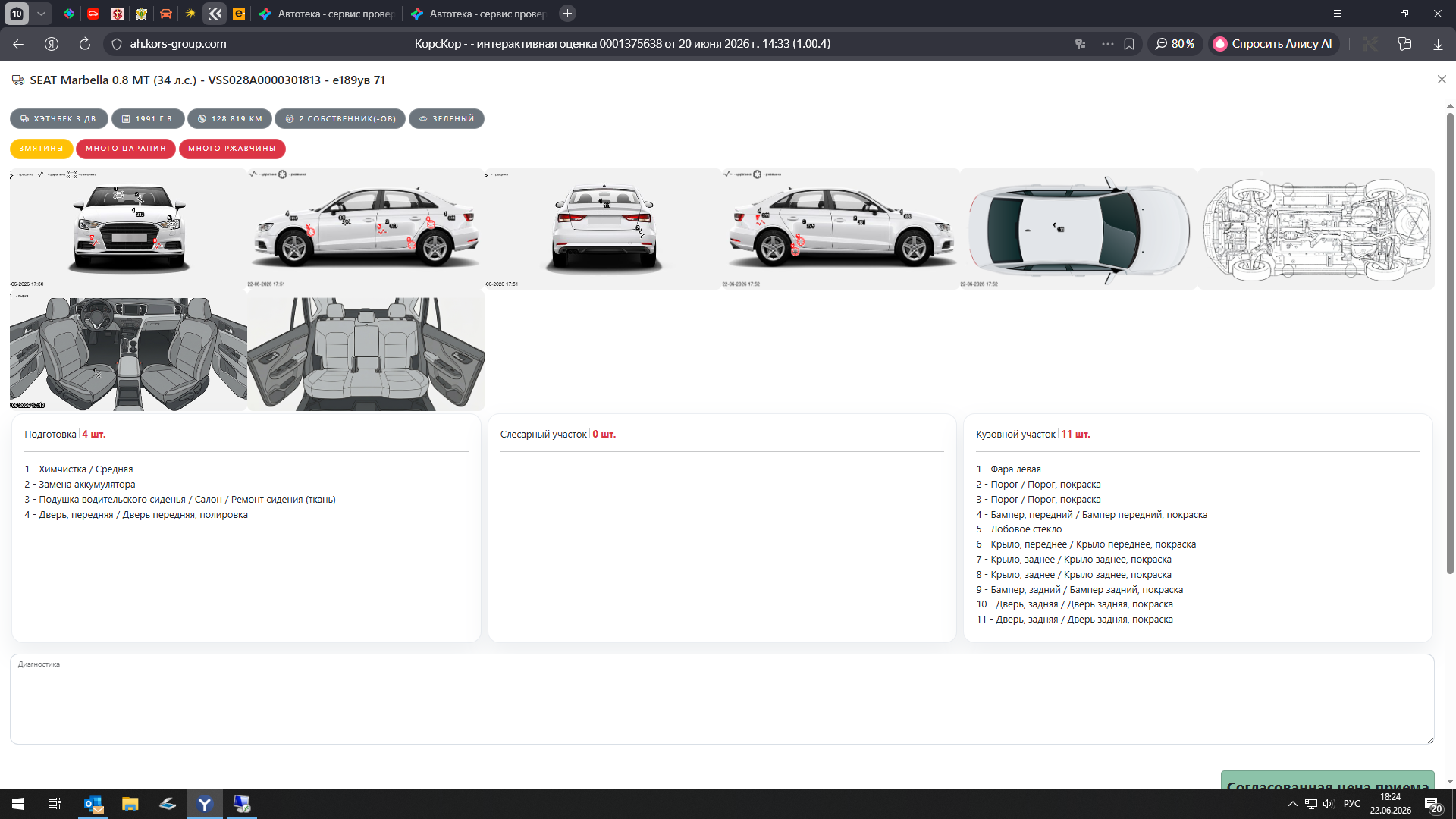Open the downloads arrow icon
The image size is (1456, 819).
click(x=1438, y=44)
